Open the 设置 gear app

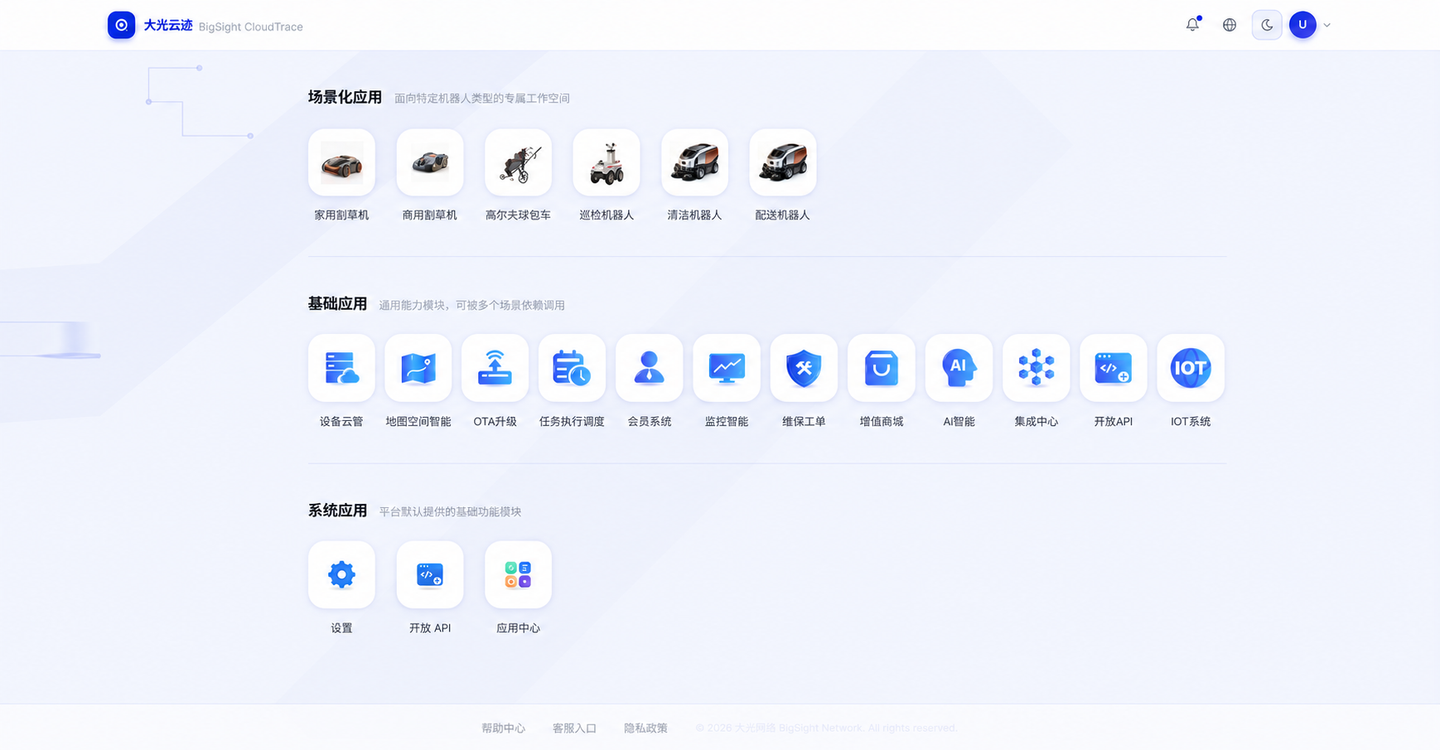342,575
